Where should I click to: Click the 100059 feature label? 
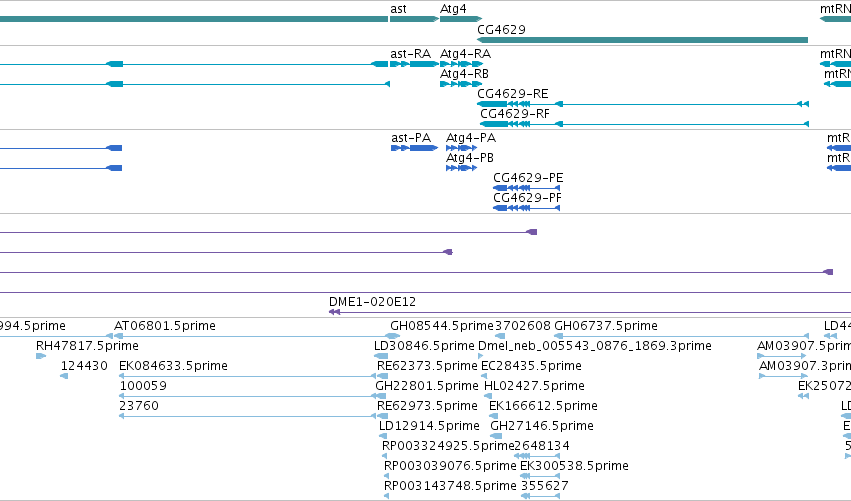click(143, 386)
